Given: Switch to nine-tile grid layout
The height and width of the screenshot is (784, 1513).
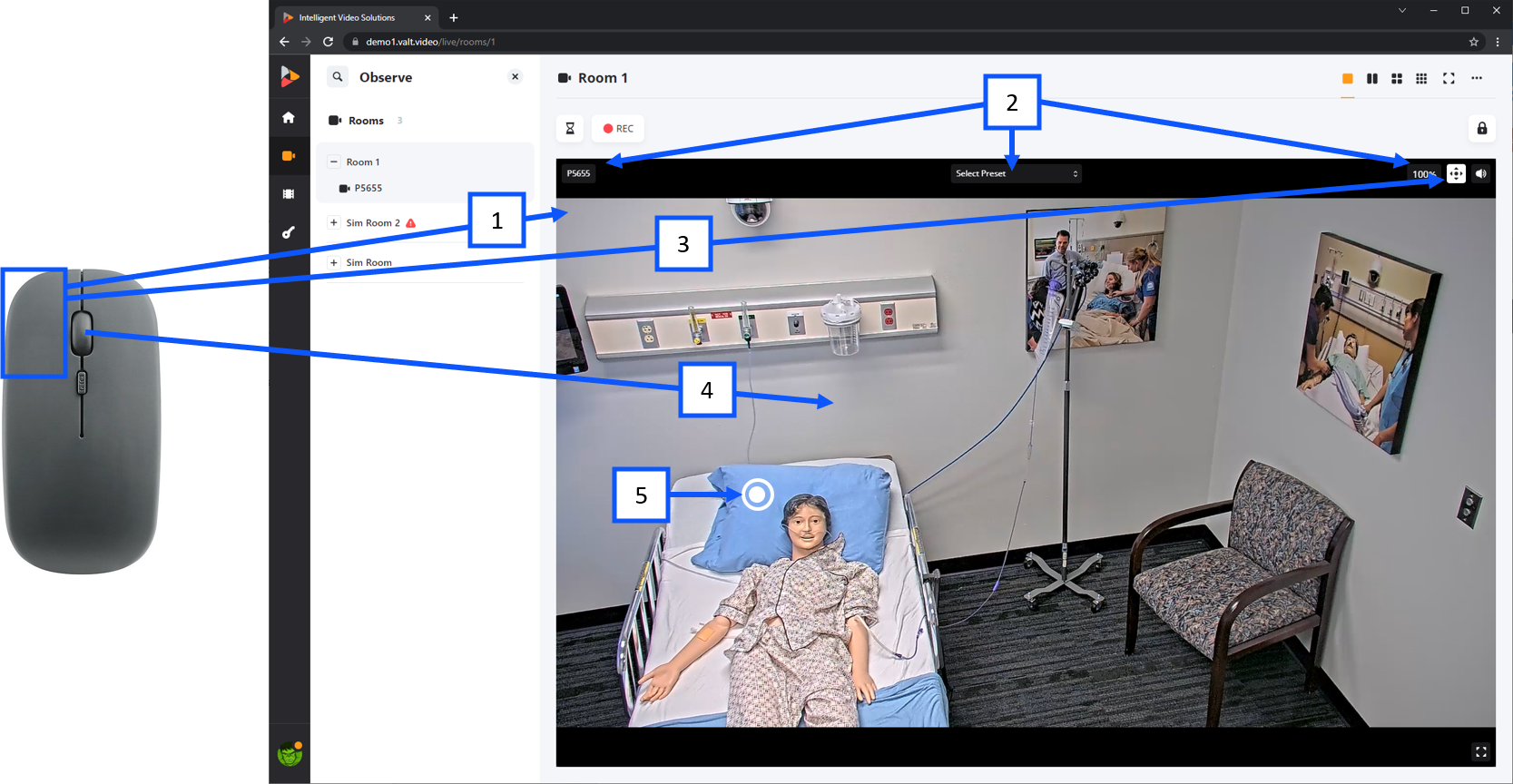Looking at the screenshot, I should point(1421,79).
